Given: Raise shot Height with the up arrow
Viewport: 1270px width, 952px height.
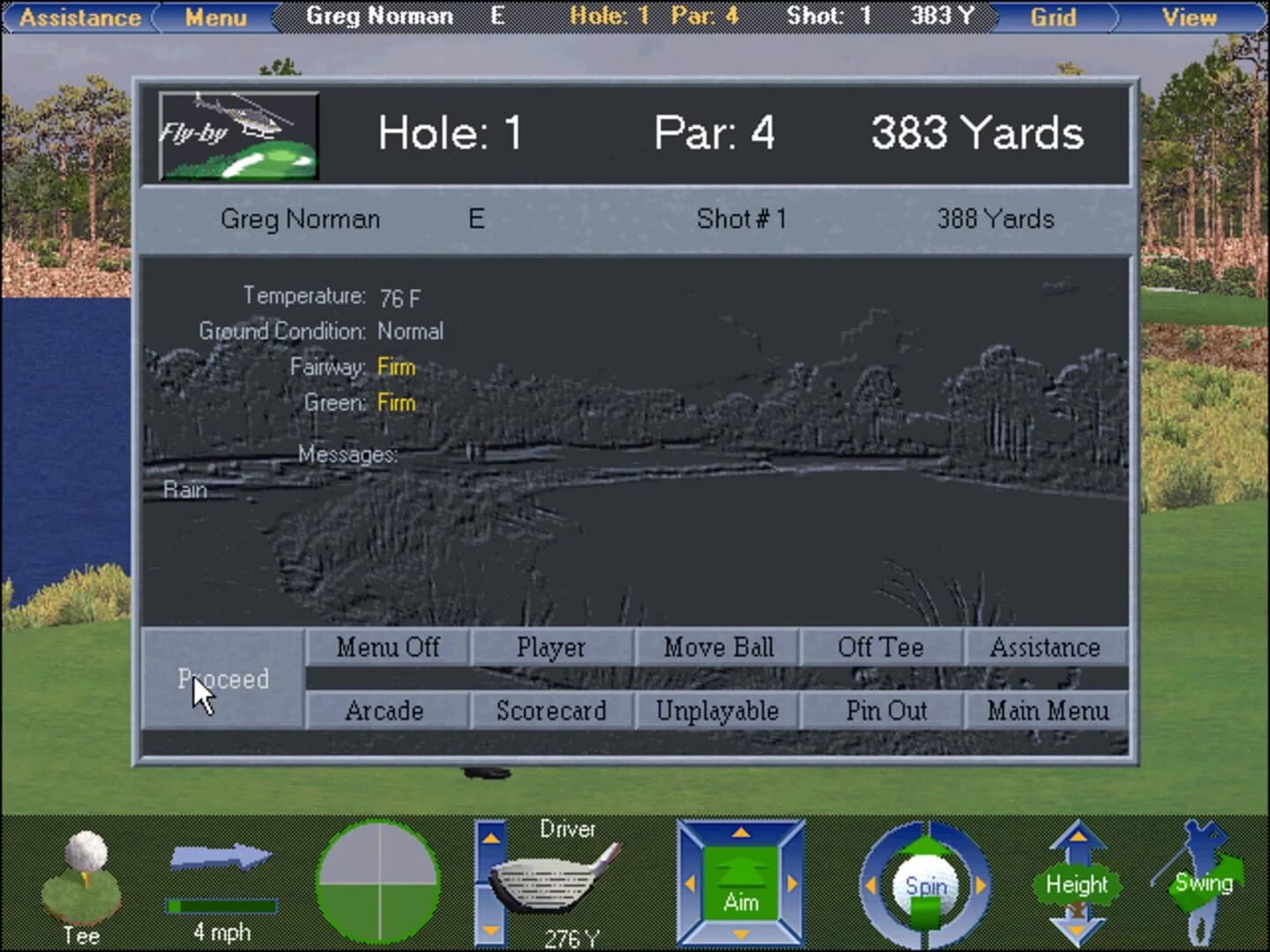Looking at the screenshot, I should (1076, 837).
